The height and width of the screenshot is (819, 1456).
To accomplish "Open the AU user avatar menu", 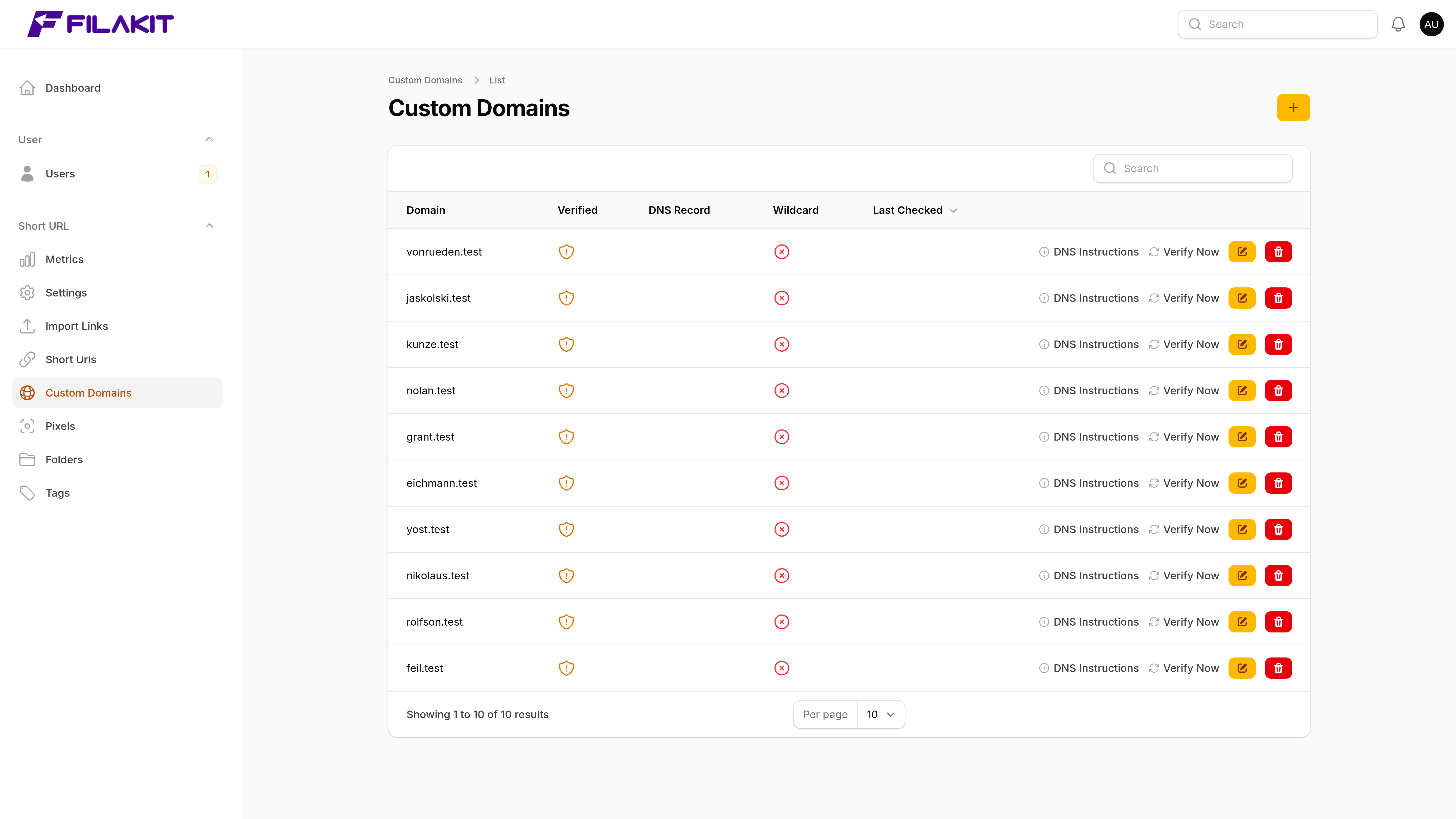I will click(x=1431, y=24).
